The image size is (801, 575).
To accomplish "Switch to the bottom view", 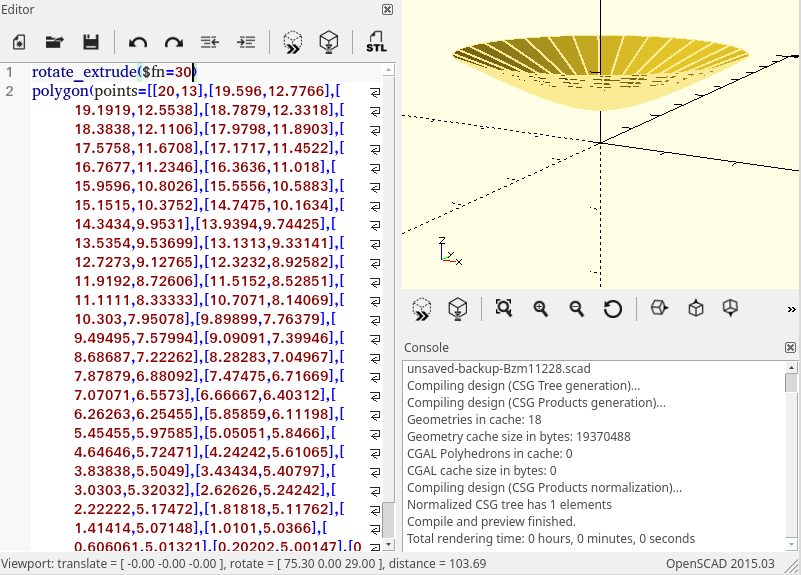I will pos(731,308).
